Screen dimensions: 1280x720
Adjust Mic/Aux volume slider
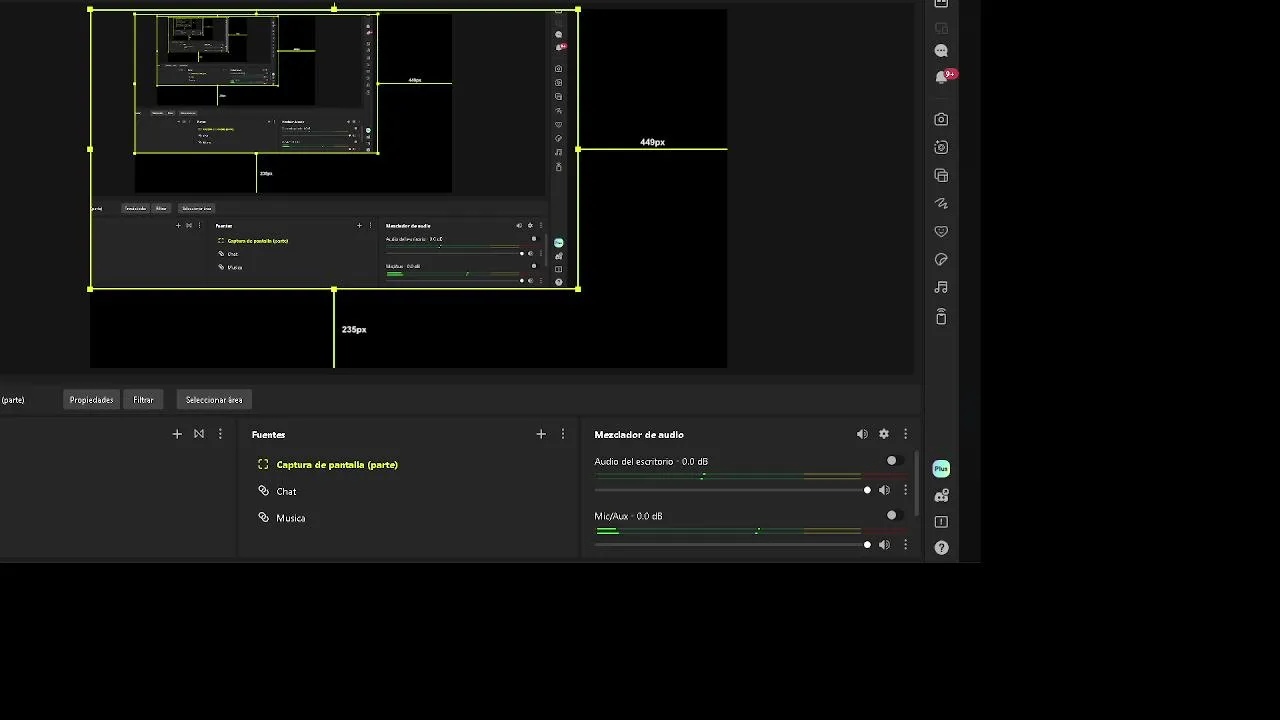tap(732, 545)
